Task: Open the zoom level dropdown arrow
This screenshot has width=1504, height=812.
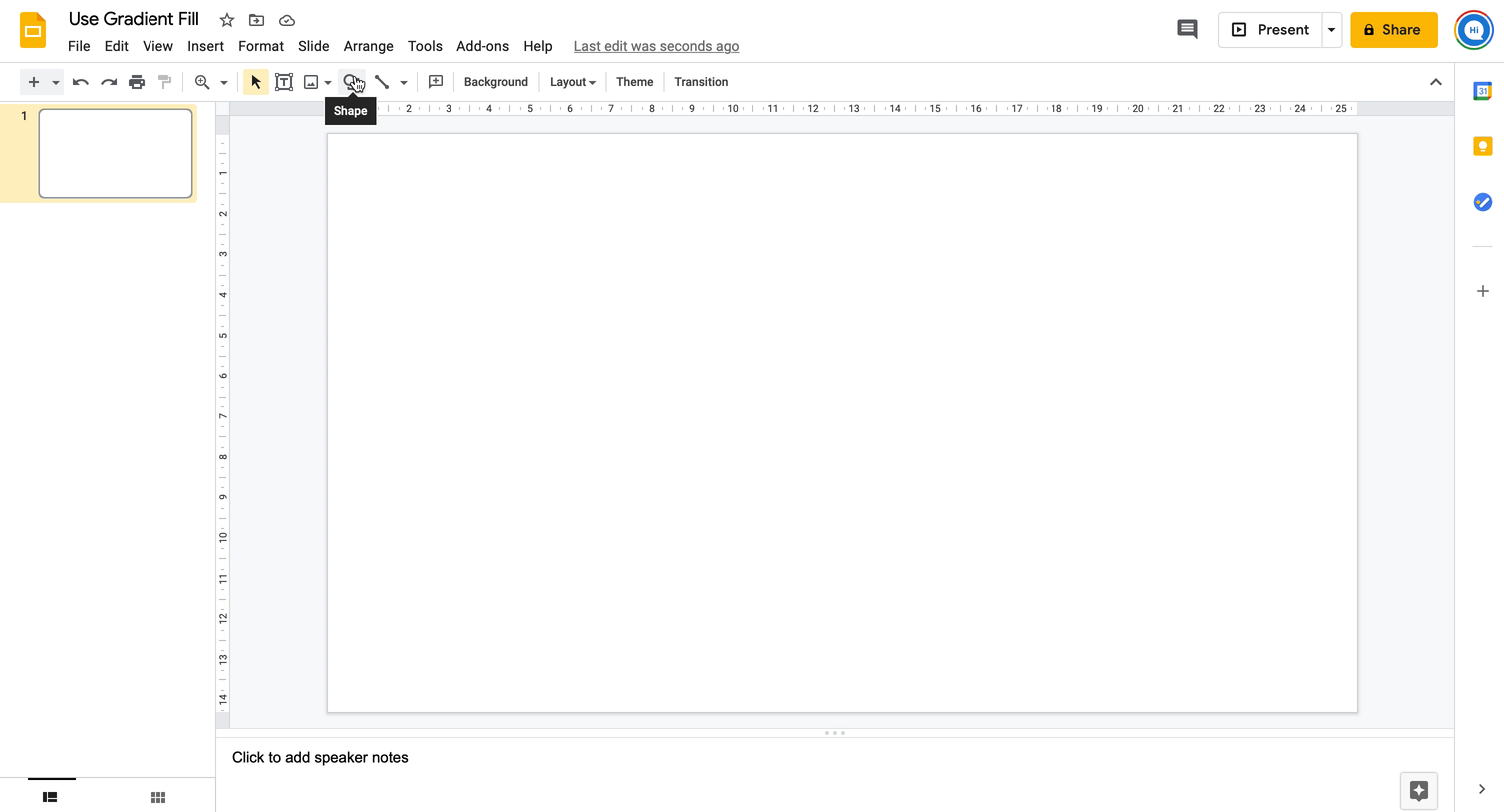Action: (224, 82)
